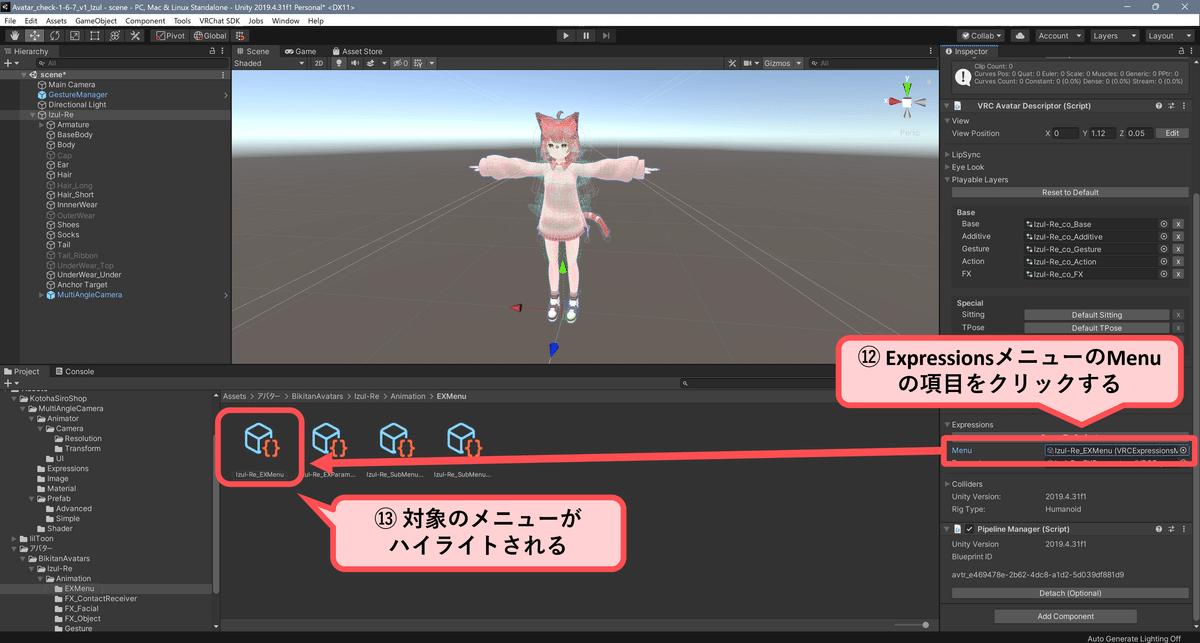The width and height of the screenshot is (1200, 643).
Task: Pick object for Expressions Menu field
Action: pyautogui.click(x=1183, y=451)
